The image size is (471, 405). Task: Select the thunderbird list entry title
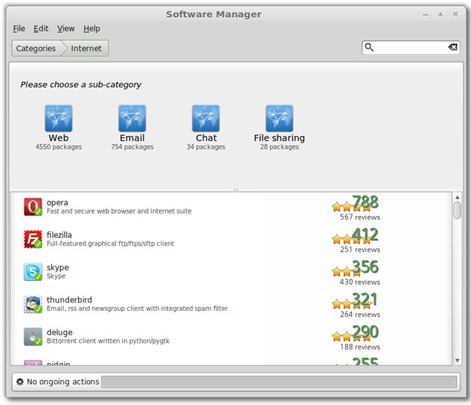point(69,300)
